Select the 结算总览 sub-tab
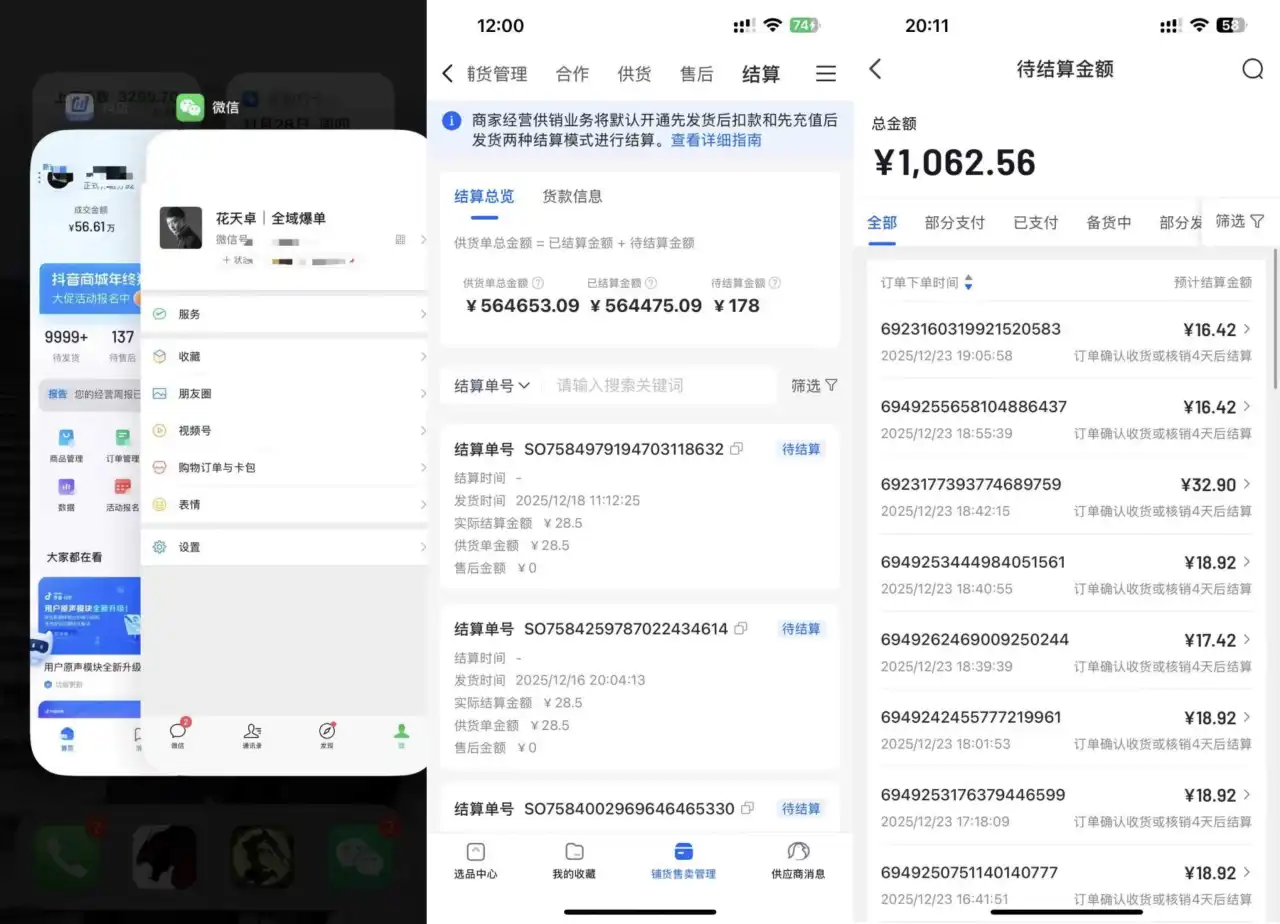Image resolution: width=1280 pixels, height=924 pixels. pyautogui.click(x=484, y=196)
